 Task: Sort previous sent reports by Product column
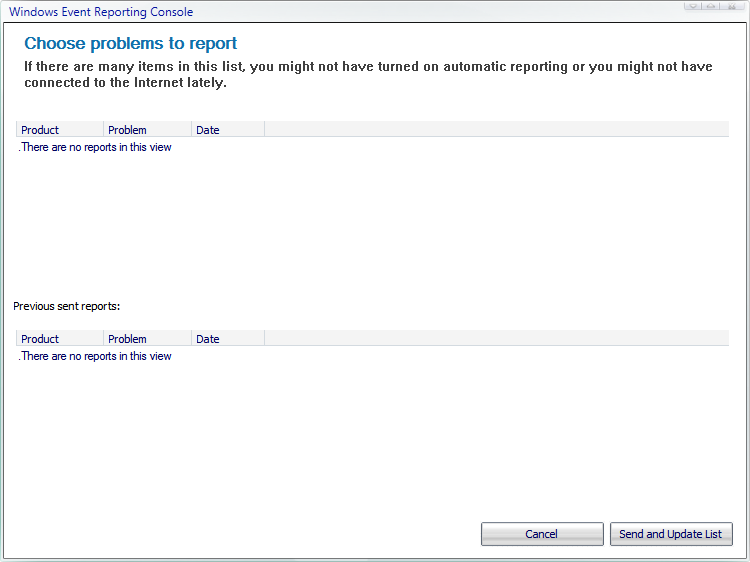click(x=60, y=339)
